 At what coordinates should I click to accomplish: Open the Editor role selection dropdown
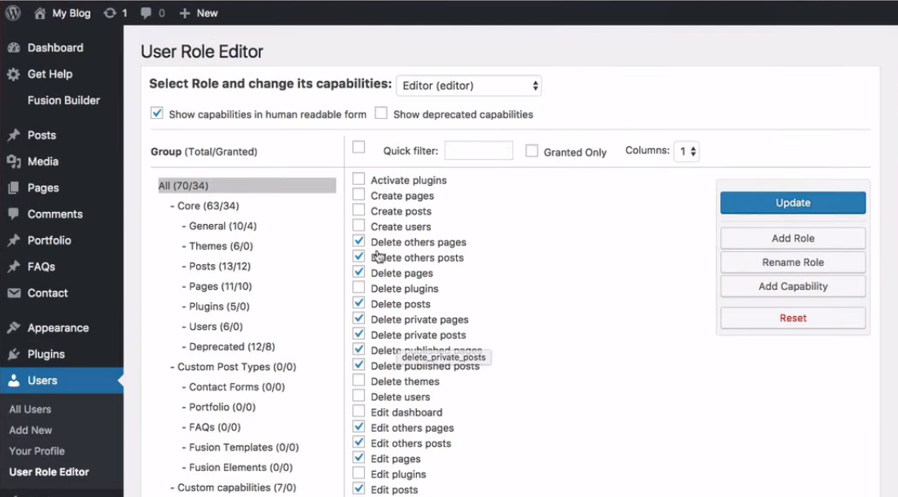point(469,86)
